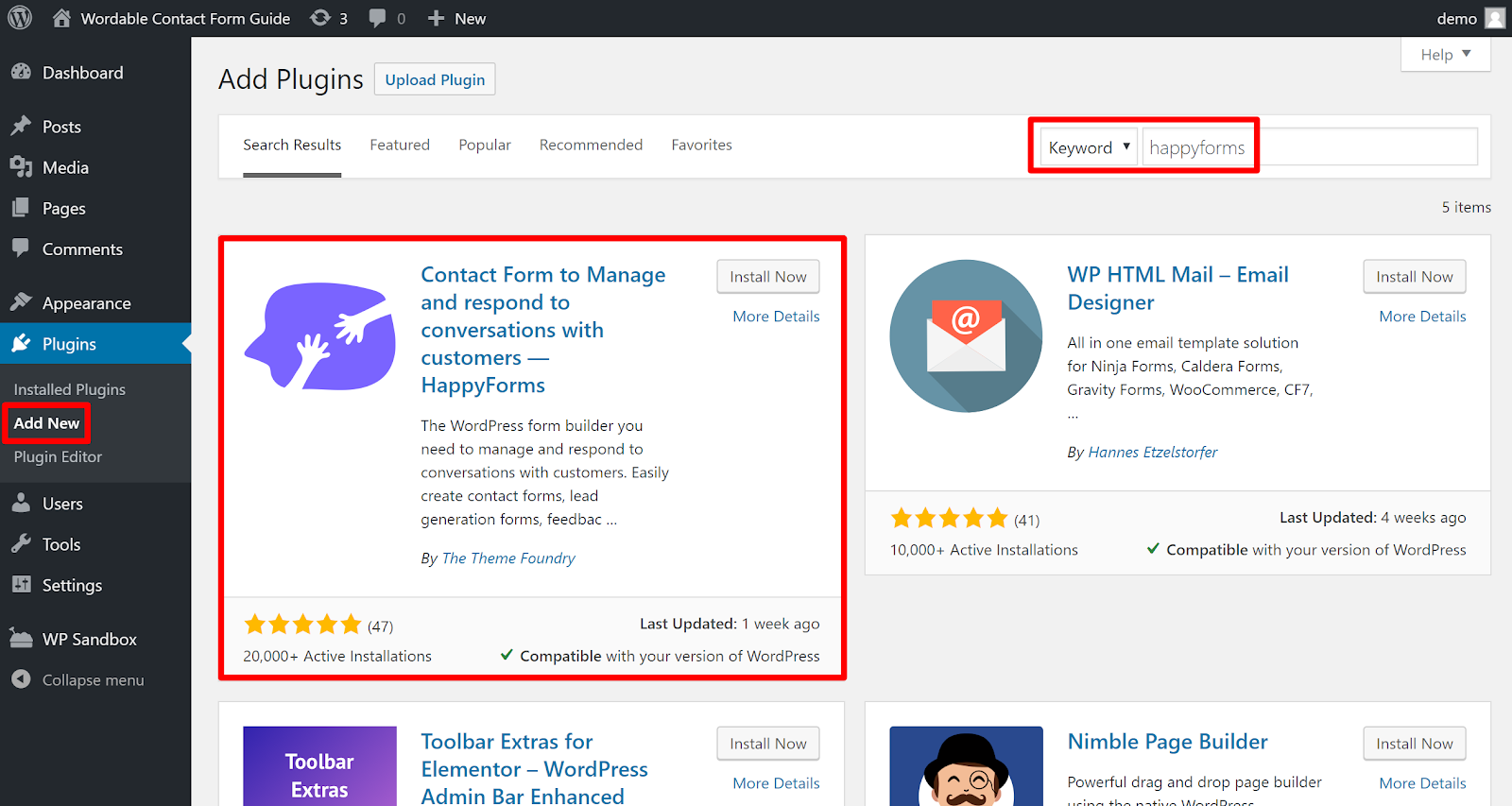Open the Nimble Page Builder title link
Image resolution: width=1512 pixels, height=806 pixels.
tap(1167, 742)
